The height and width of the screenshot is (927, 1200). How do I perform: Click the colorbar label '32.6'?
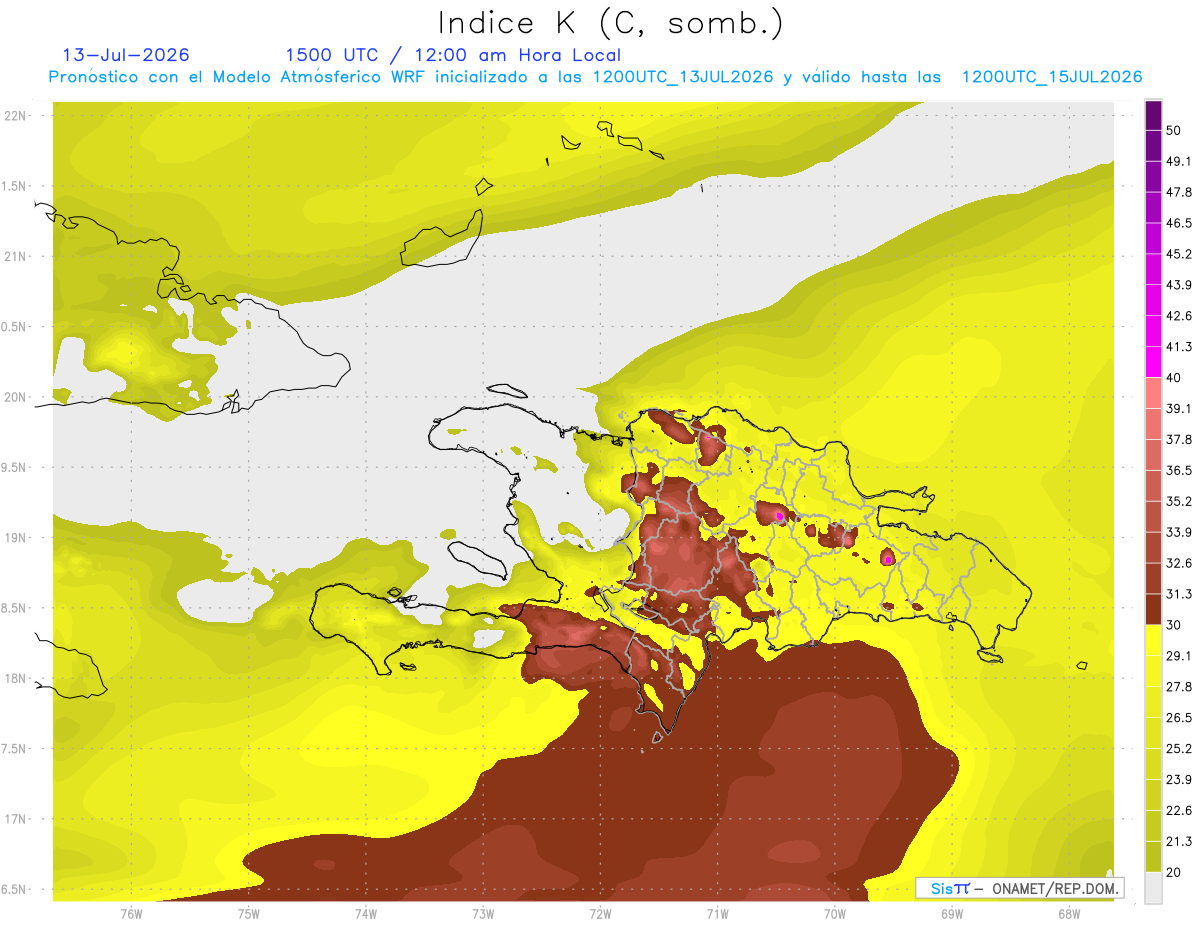click(x=1179, y=564)
